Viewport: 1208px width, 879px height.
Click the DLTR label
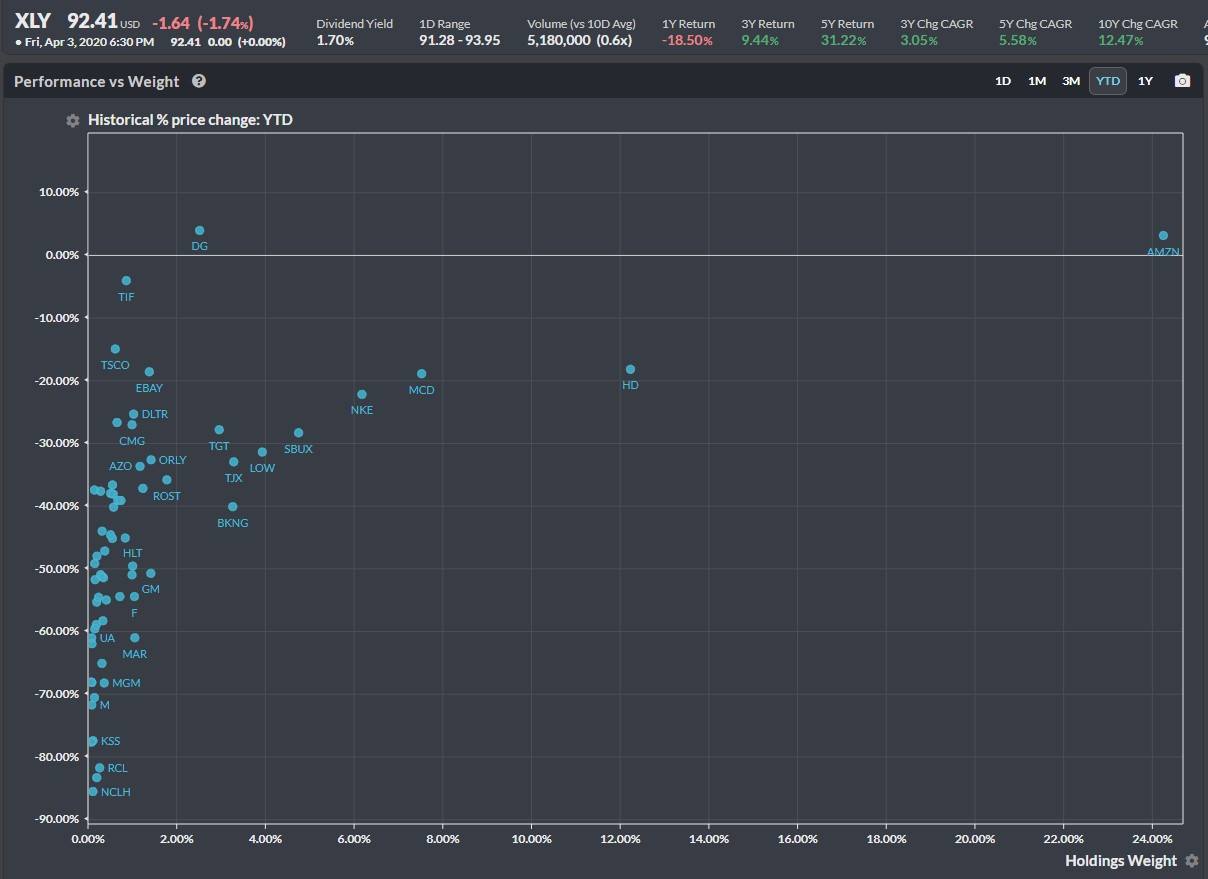click(155, 414)
